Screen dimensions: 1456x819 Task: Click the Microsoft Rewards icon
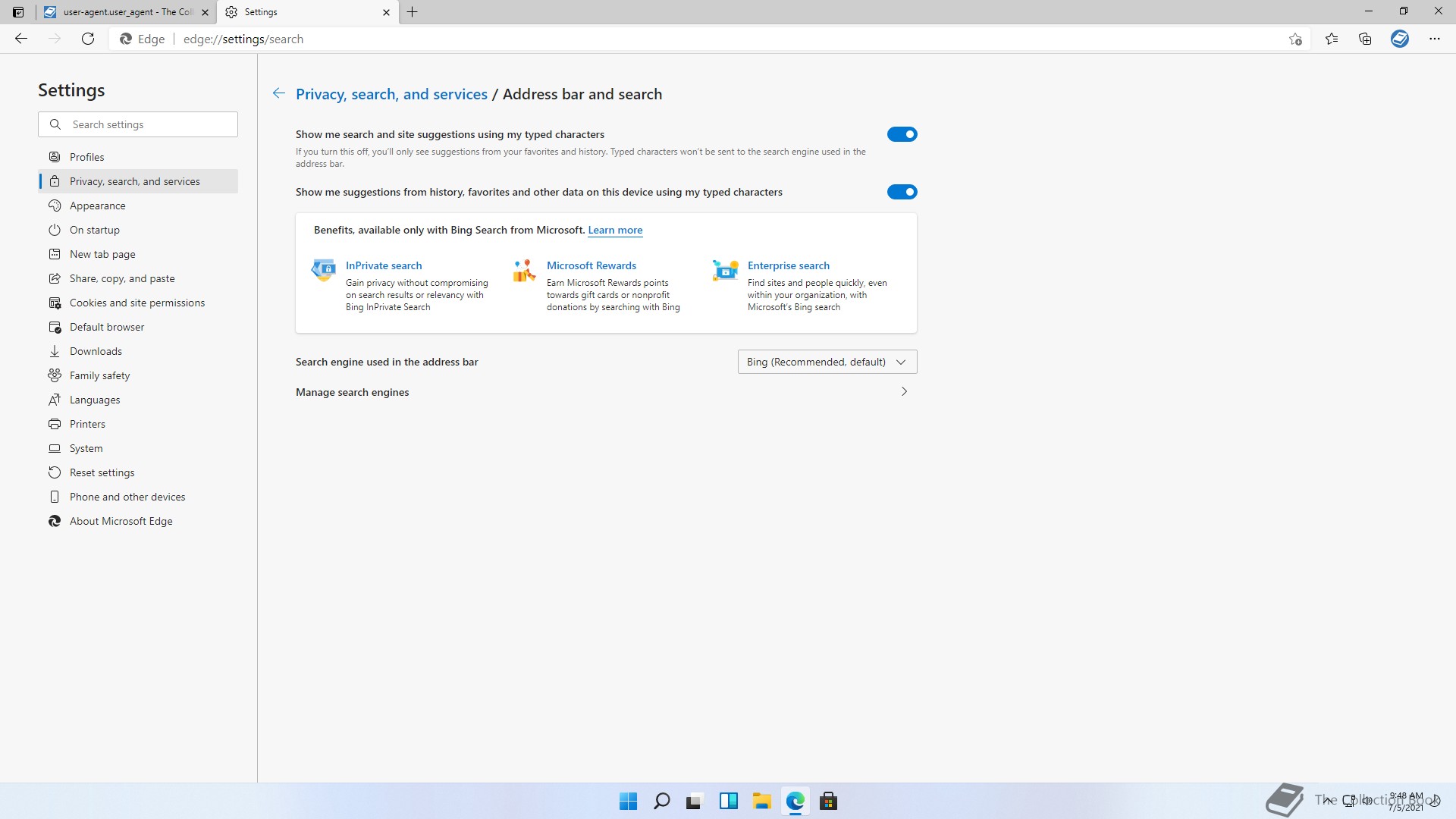(x=524, y=270)
